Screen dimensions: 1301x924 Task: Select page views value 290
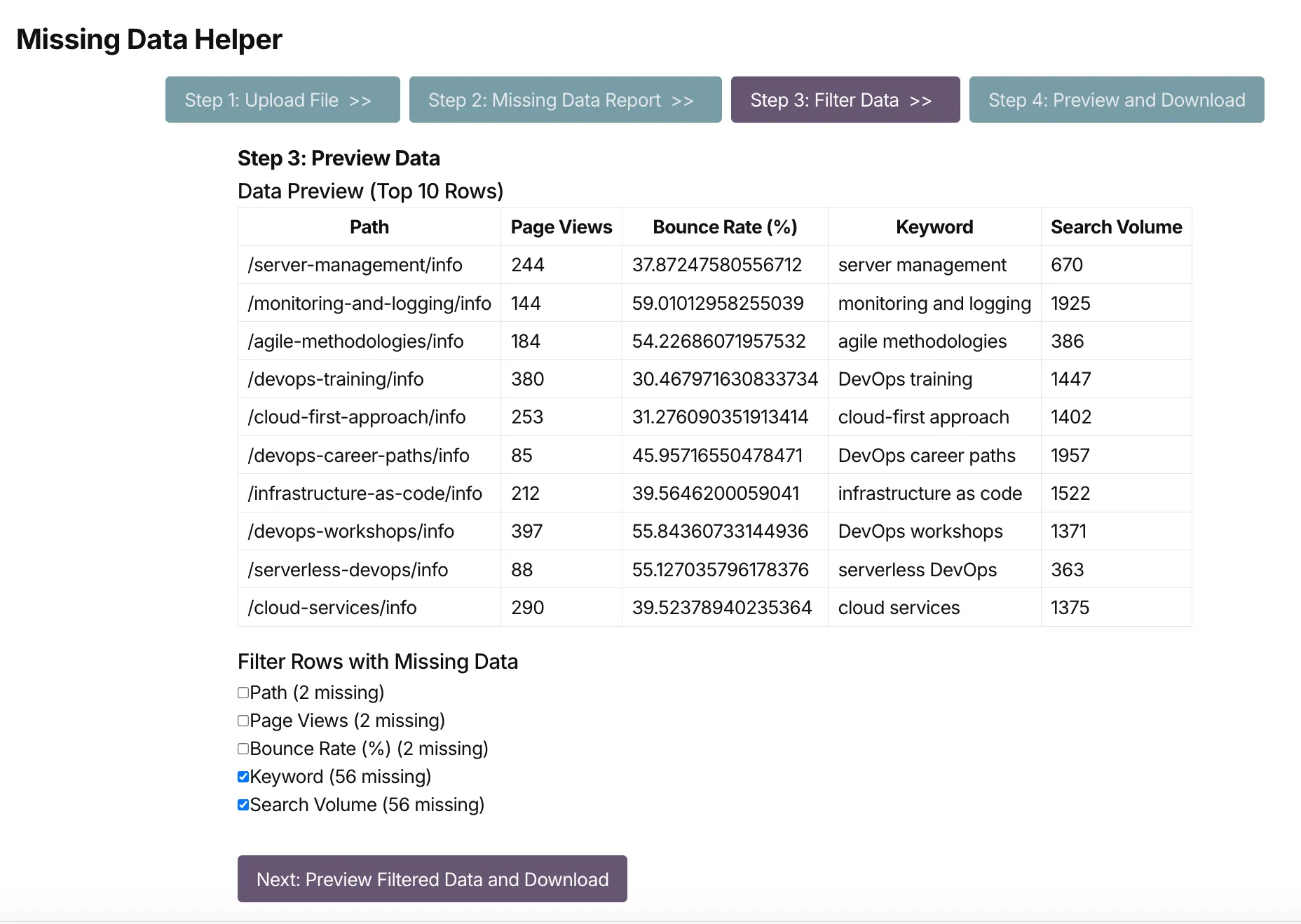561,607
